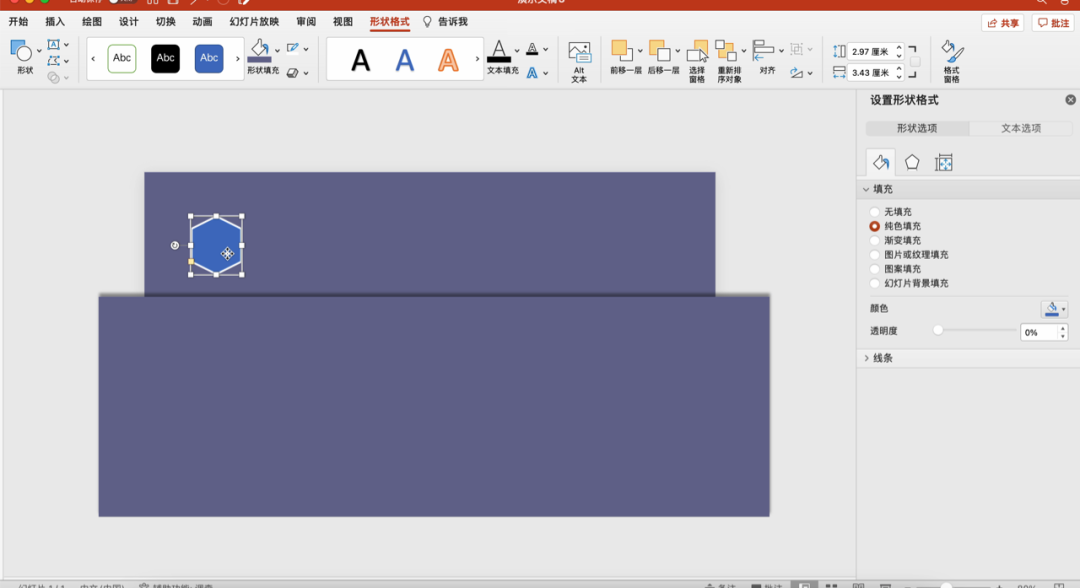Click the 共享 share button
The width and height of the screenshot is (1080, 588).
tap(1003, 23)
